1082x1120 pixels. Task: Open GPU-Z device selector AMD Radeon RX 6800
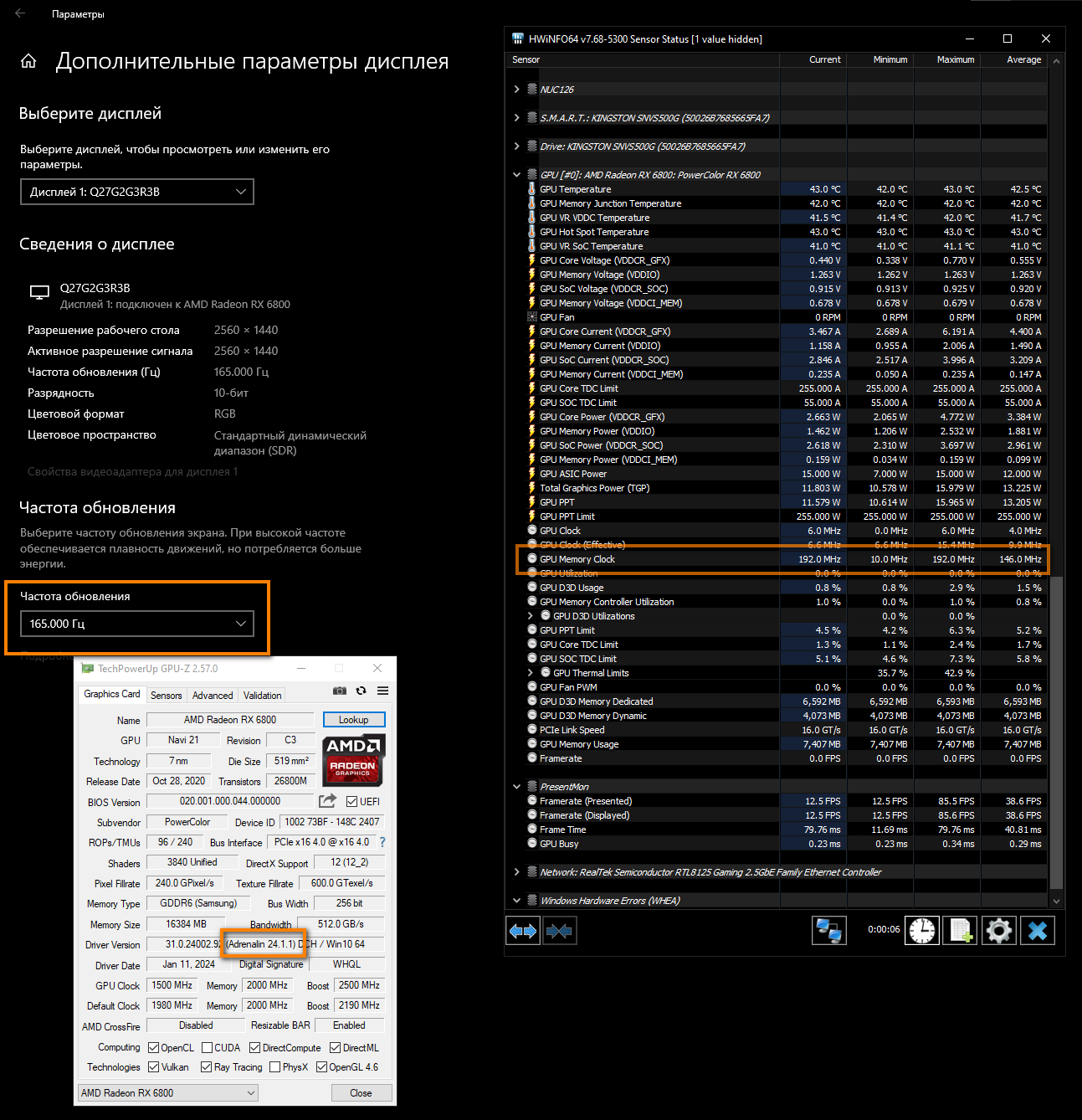pos(168,1092)
